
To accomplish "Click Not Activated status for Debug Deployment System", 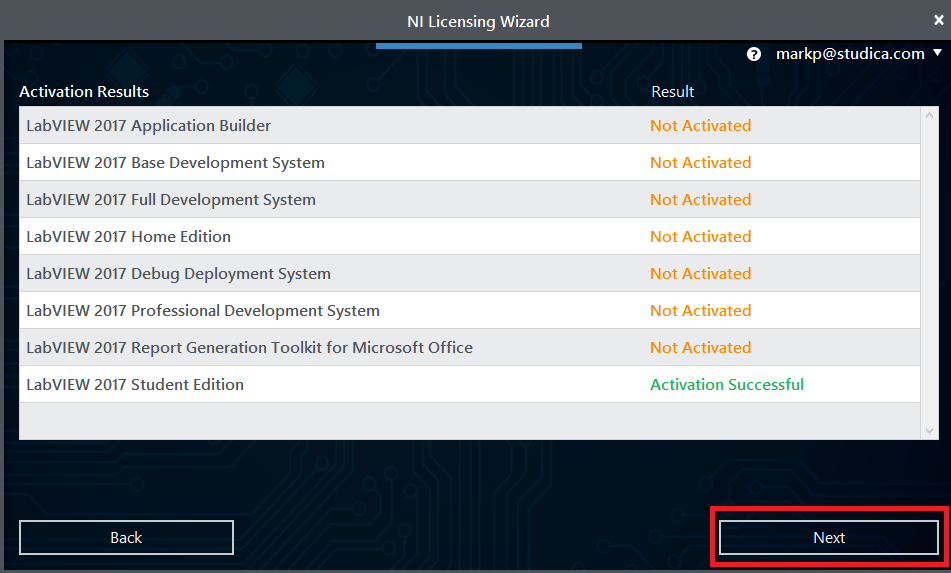I will (701, 273).
